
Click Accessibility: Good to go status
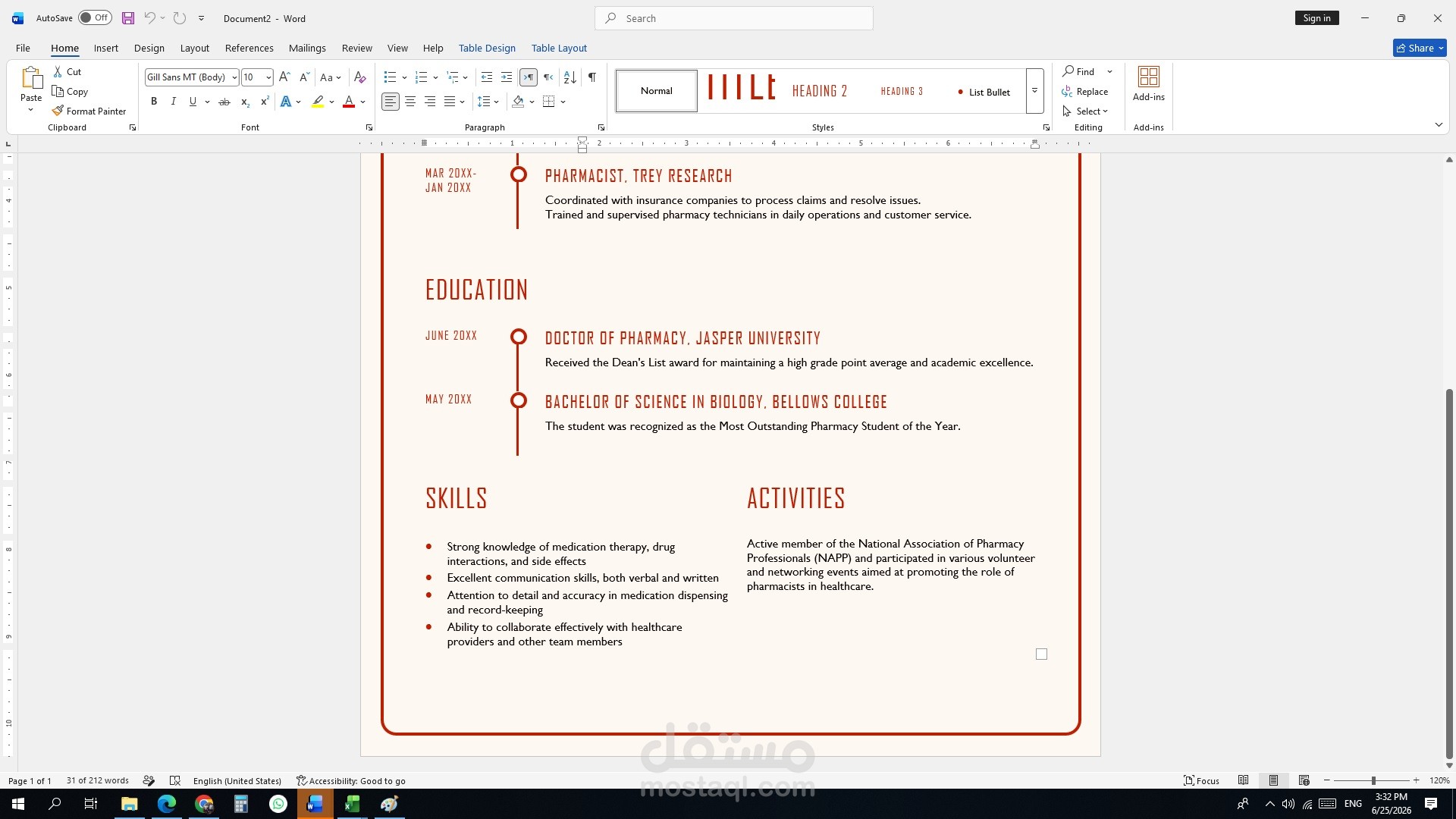350,780
